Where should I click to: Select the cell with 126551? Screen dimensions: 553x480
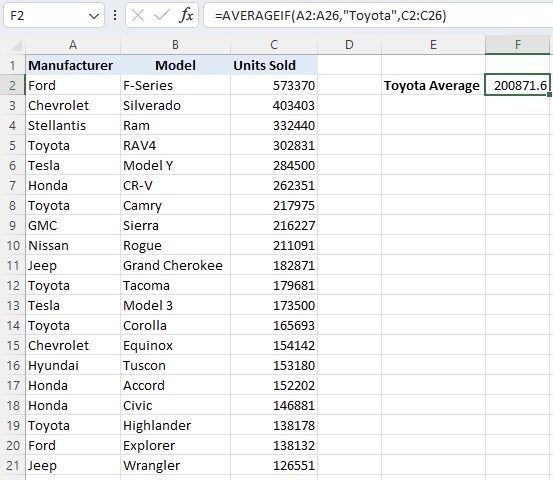274,466
